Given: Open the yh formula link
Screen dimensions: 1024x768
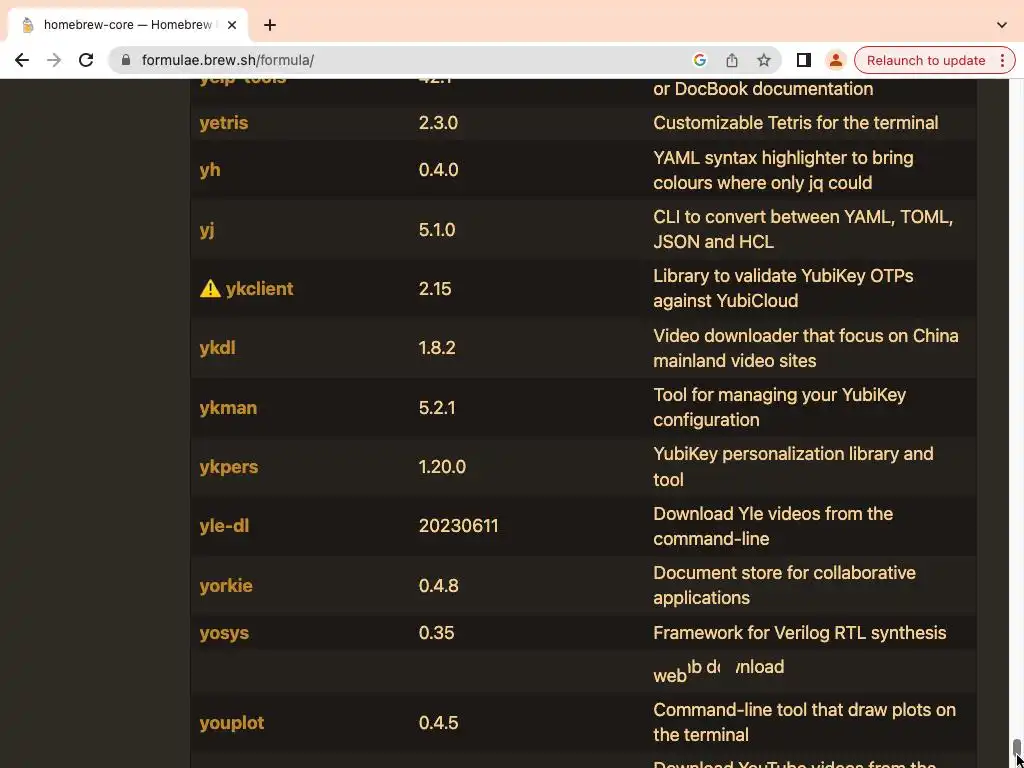Looking at the screenshot, I should pos(210,170).
